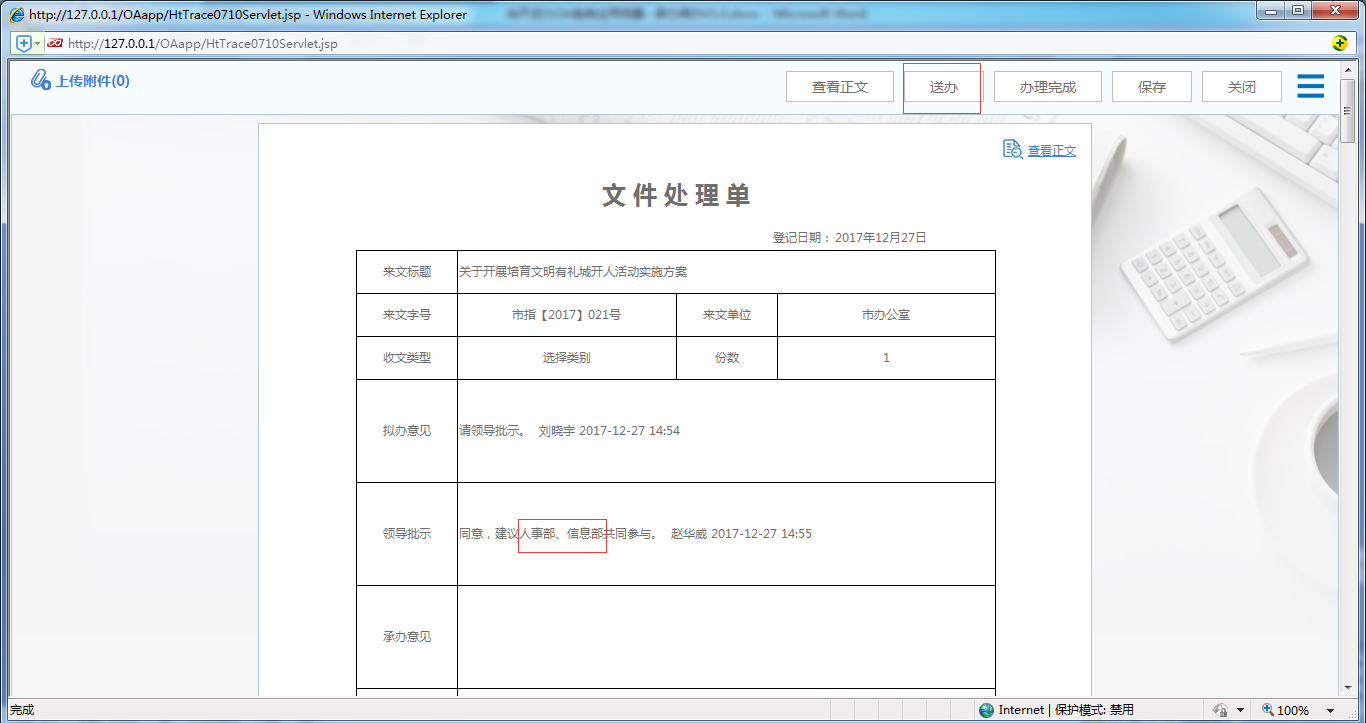Click the 查看正文 toolbar button
1366x723 pixels.
[x=840, y=86]
